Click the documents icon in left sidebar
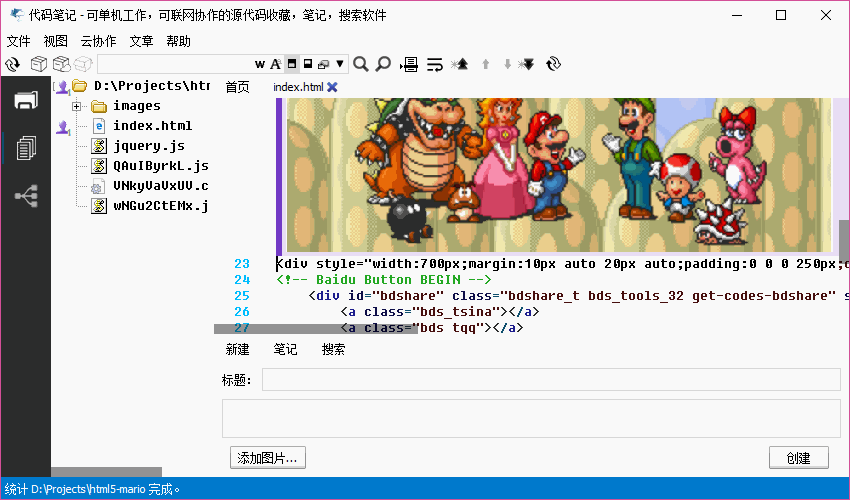Image resolution: width=850 pixels, height=500 pixels. click(x=26, y=148)
